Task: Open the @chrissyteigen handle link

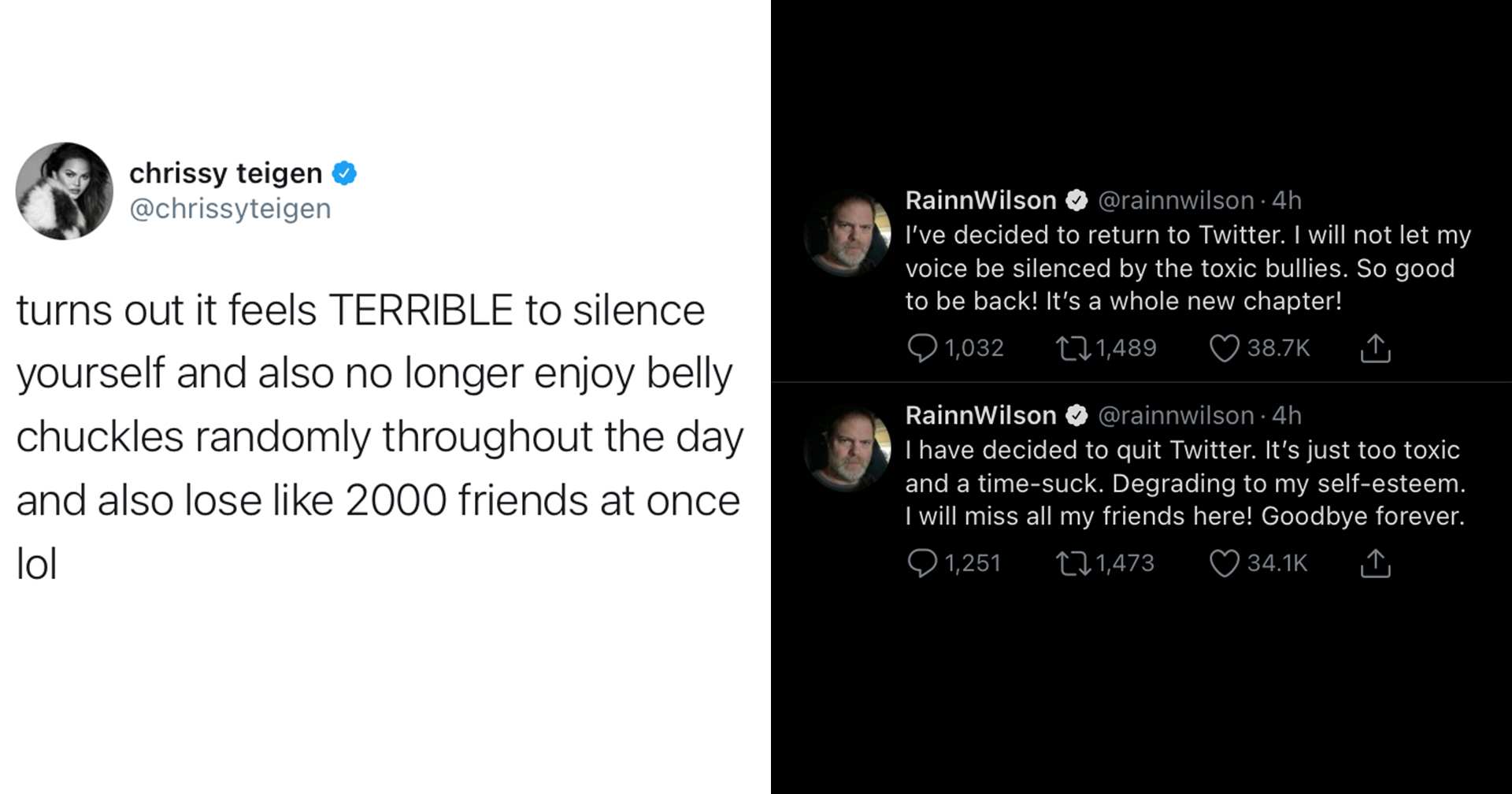Action: coord(230,209)
